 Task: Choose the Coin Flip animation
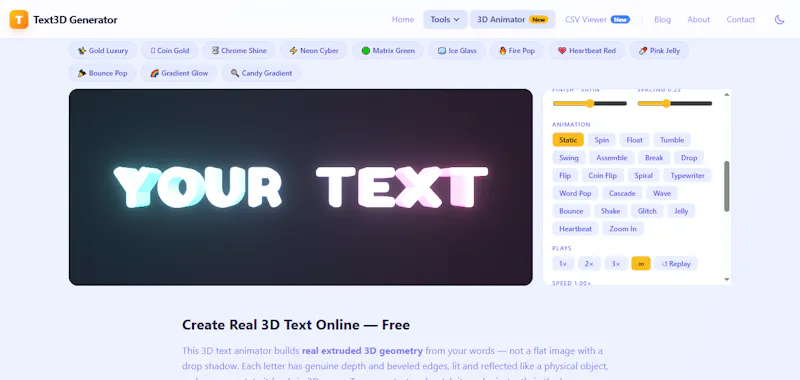603,175
